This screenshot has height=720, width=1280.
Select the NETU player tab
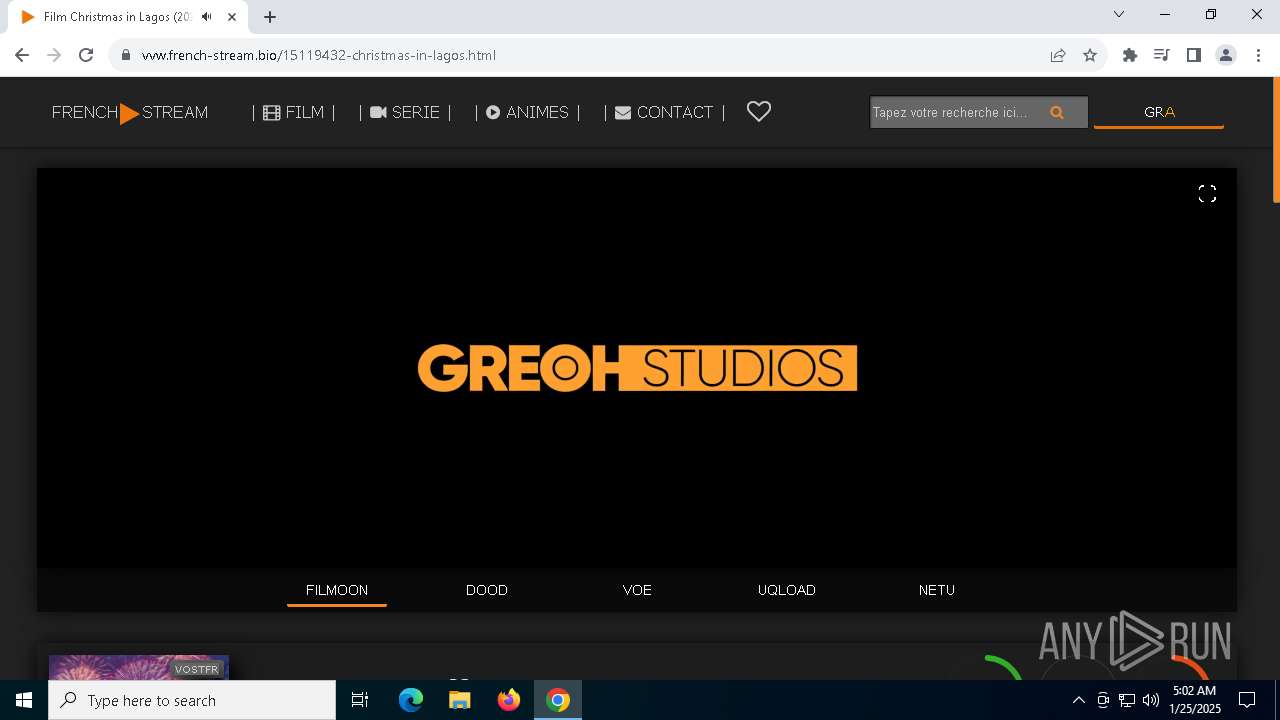pyautogui.click(x=937, y=590)
